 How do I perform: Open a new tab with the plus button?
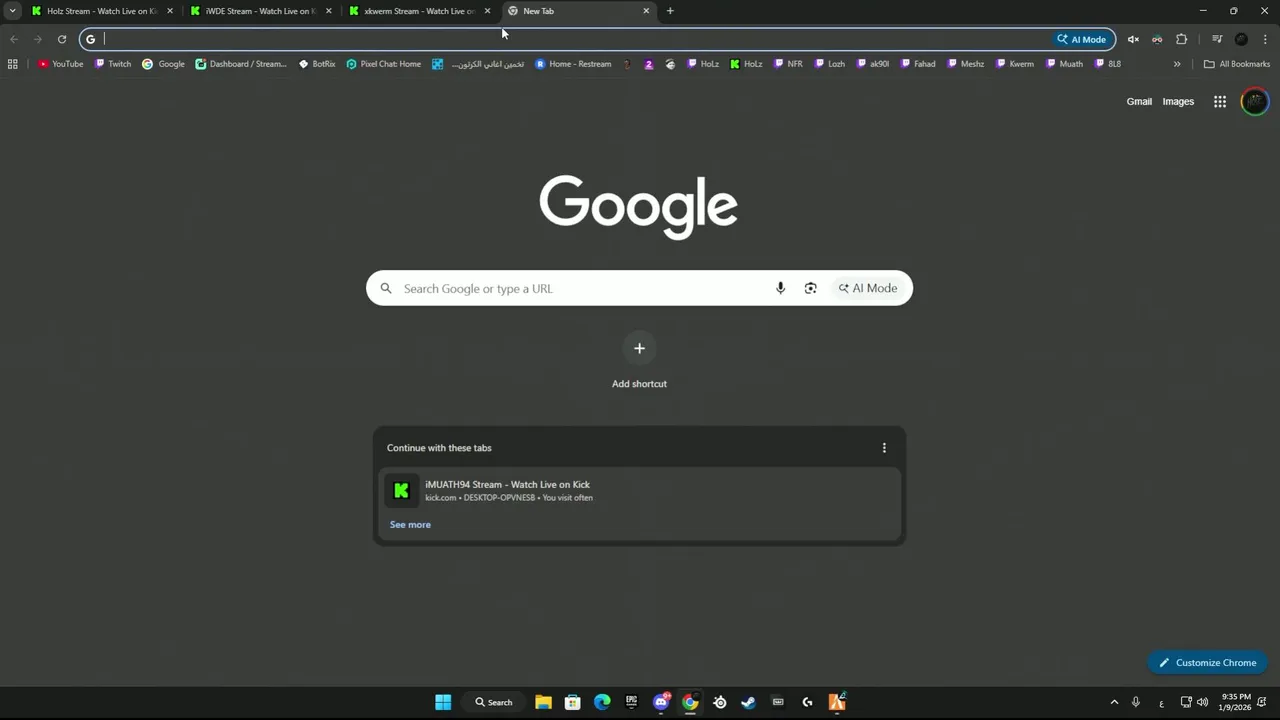tap(670, 11)
